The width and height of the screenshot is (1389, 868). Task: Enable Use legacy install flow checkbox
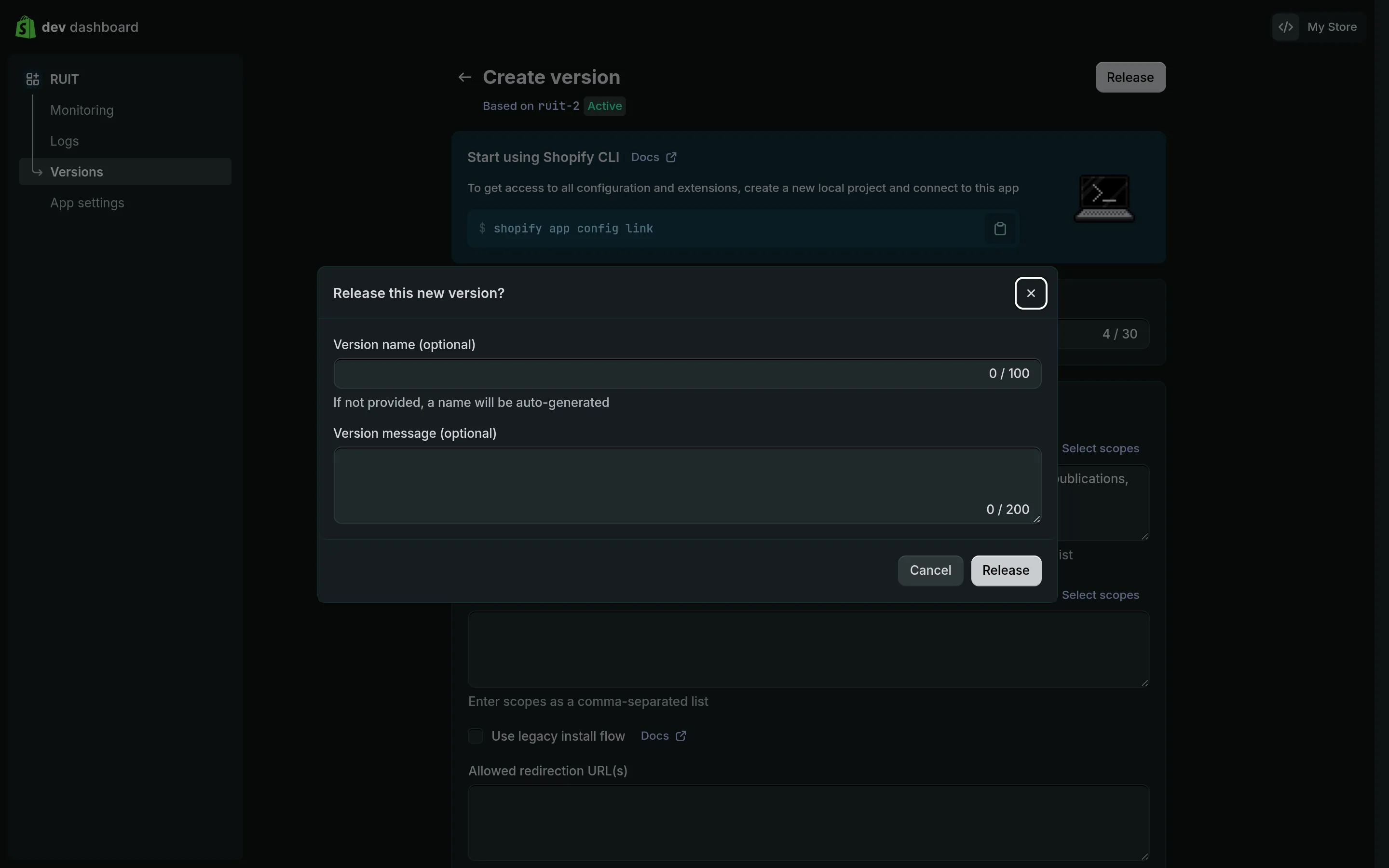click(x=475, y=736)
